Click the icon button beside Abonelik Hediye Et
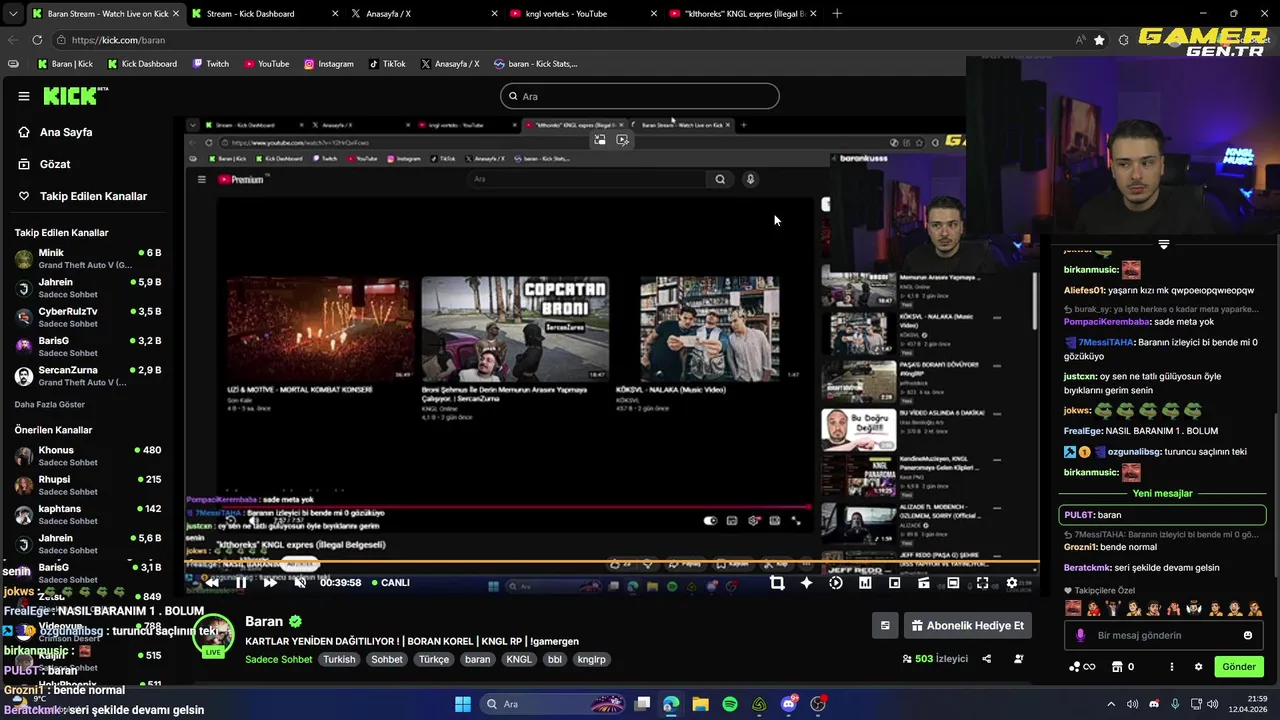The width and height of the screenshot is (1280, 720). click(x=885, y=626)
